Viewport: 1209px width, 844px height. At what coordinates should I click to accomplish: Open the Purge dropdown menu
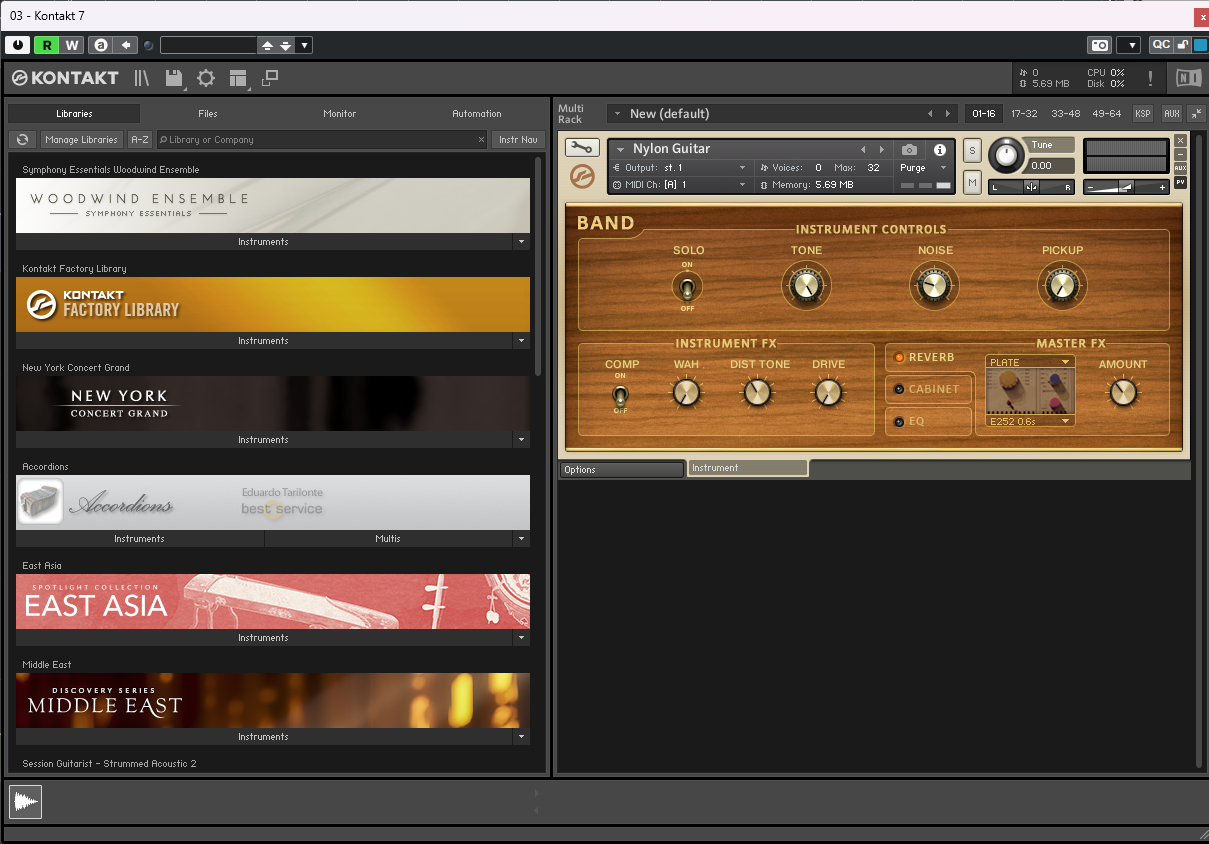[x=922, y=168]
